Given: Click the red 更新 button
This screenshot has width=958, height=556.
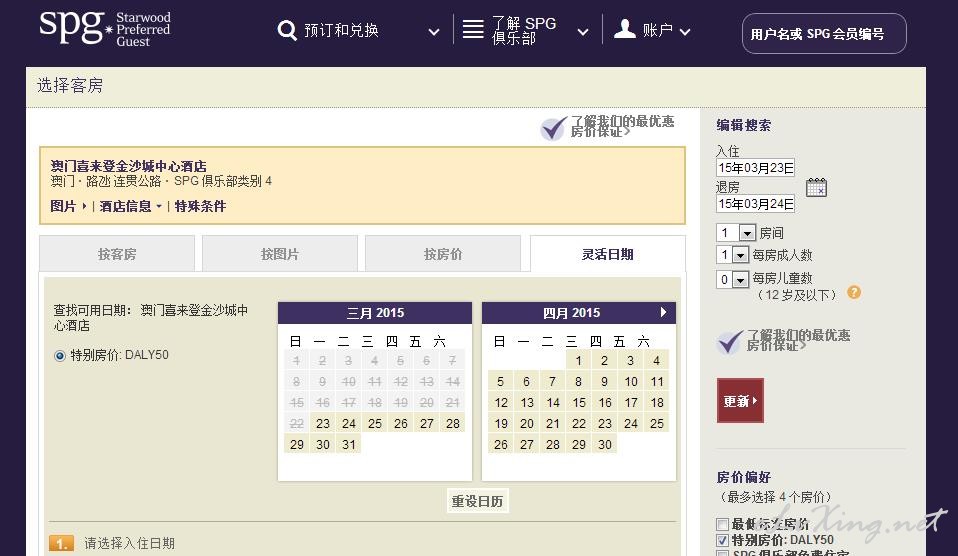Looking at the screenshot, I should click(x=740, y=401).
